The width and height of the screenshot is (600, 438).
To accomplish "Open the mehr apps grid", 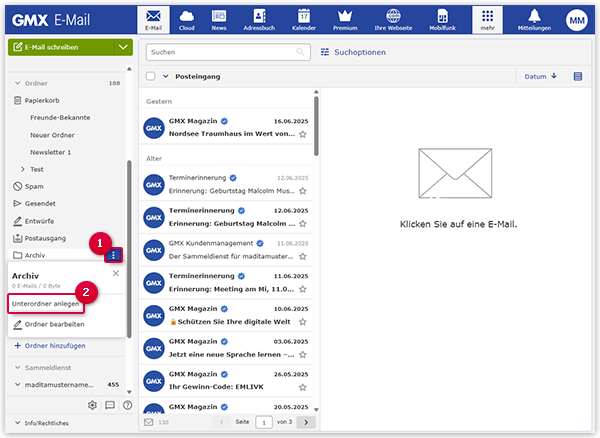I will click(x=487, y=20).
